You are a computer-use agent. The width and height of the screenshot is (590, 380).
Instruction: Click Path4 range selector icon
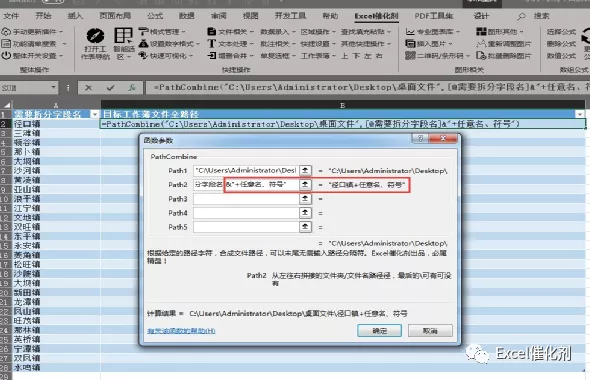305,213
